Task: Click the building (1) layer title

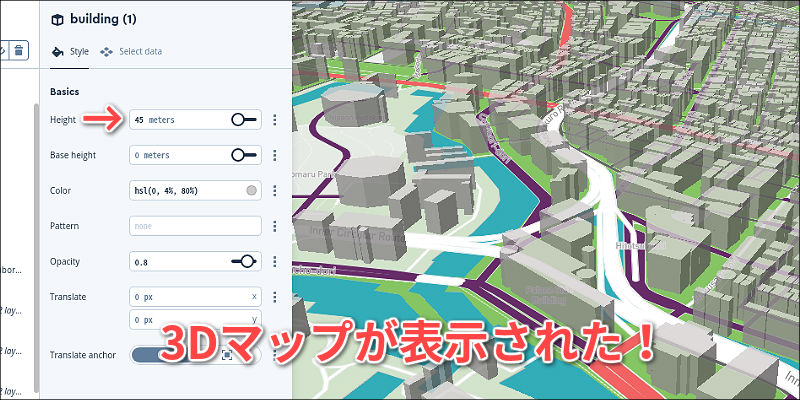Action: click(x=103, y=19)
